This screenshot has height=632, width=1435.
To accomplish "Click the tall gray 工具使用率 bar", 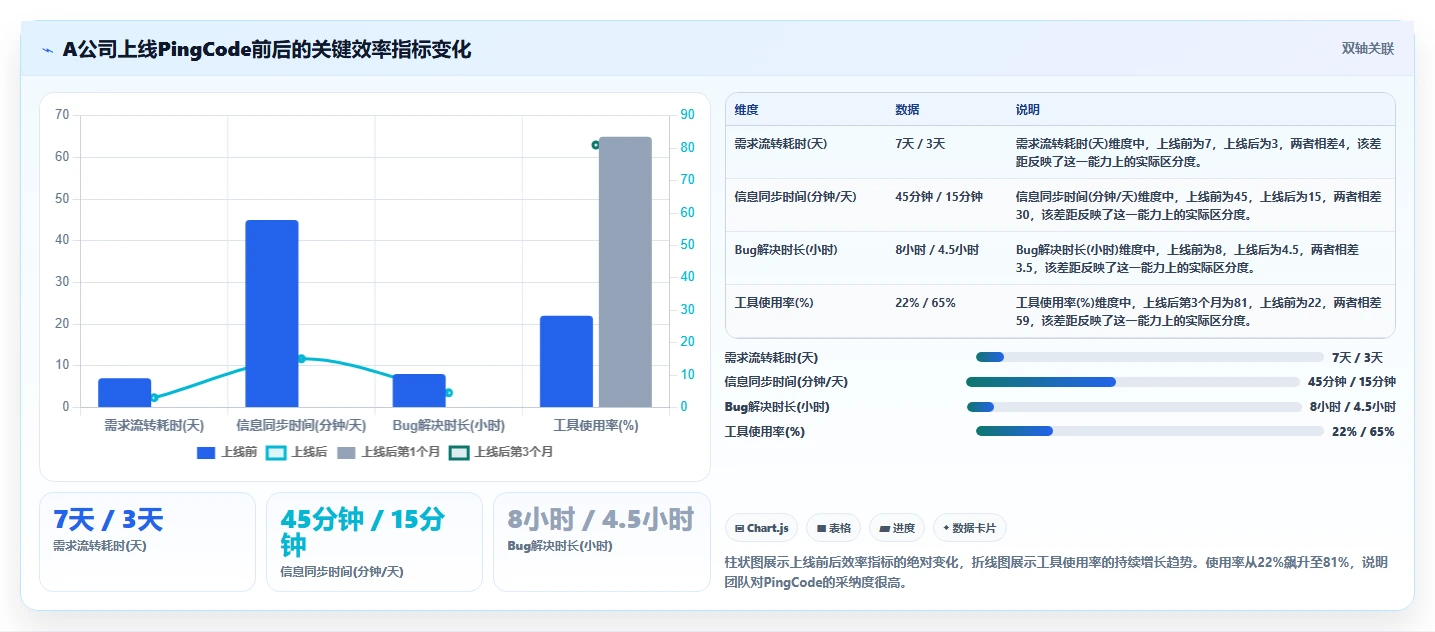I will 625,272.
